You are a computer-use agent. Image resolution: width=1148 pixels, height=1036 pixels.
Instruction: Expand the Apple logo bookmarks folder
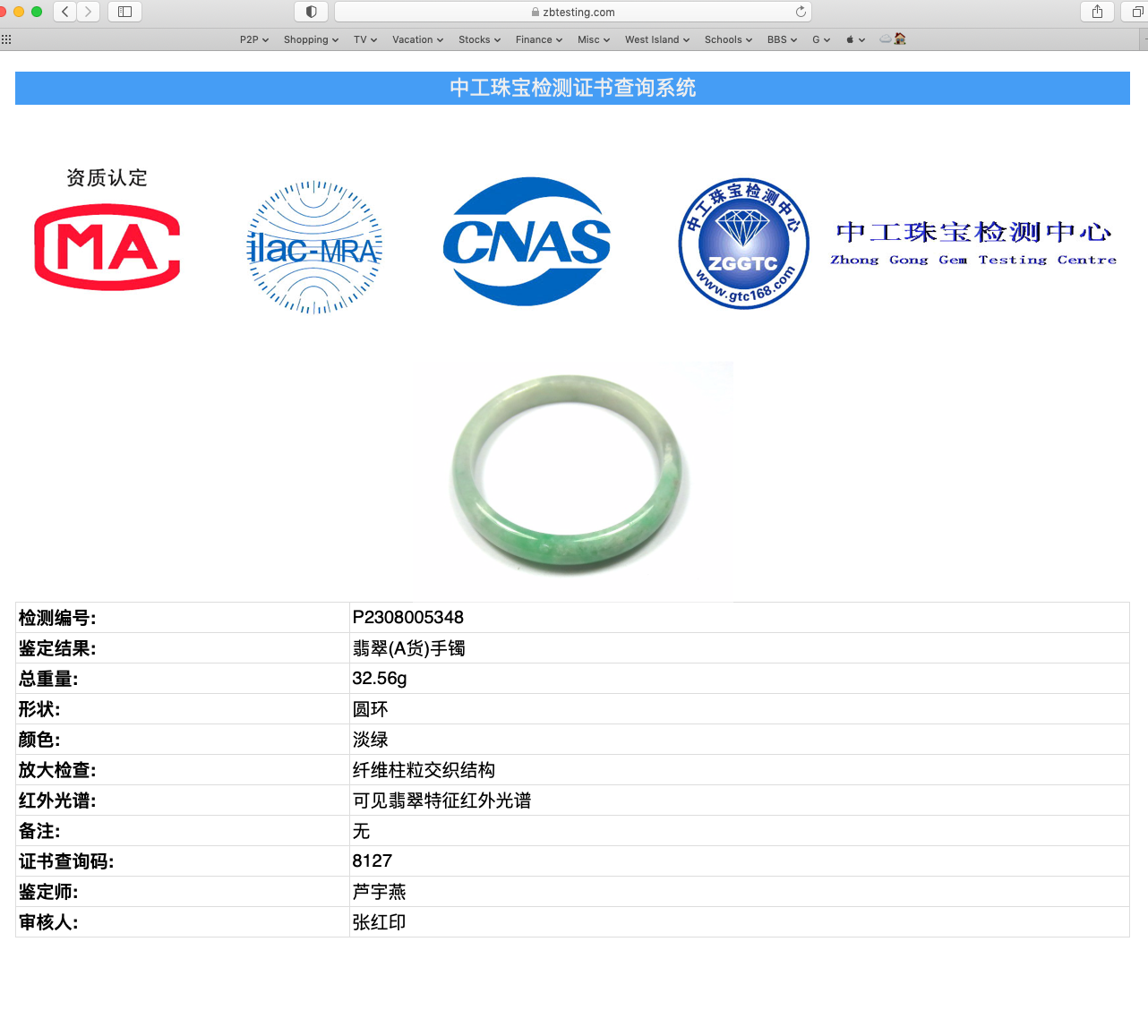click(855, 39)
